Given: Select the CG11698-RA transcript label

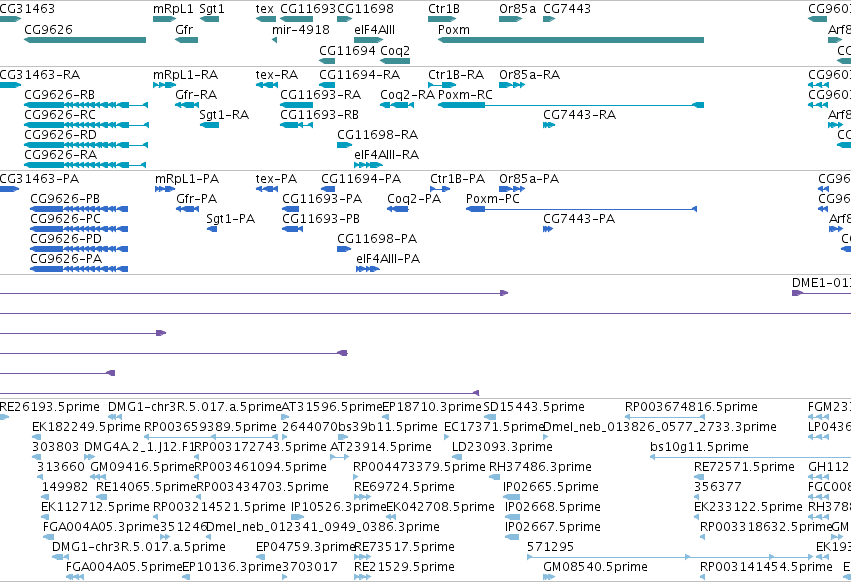Looking at the screenshot, I should pyautogui.click(x=378, y=135).
